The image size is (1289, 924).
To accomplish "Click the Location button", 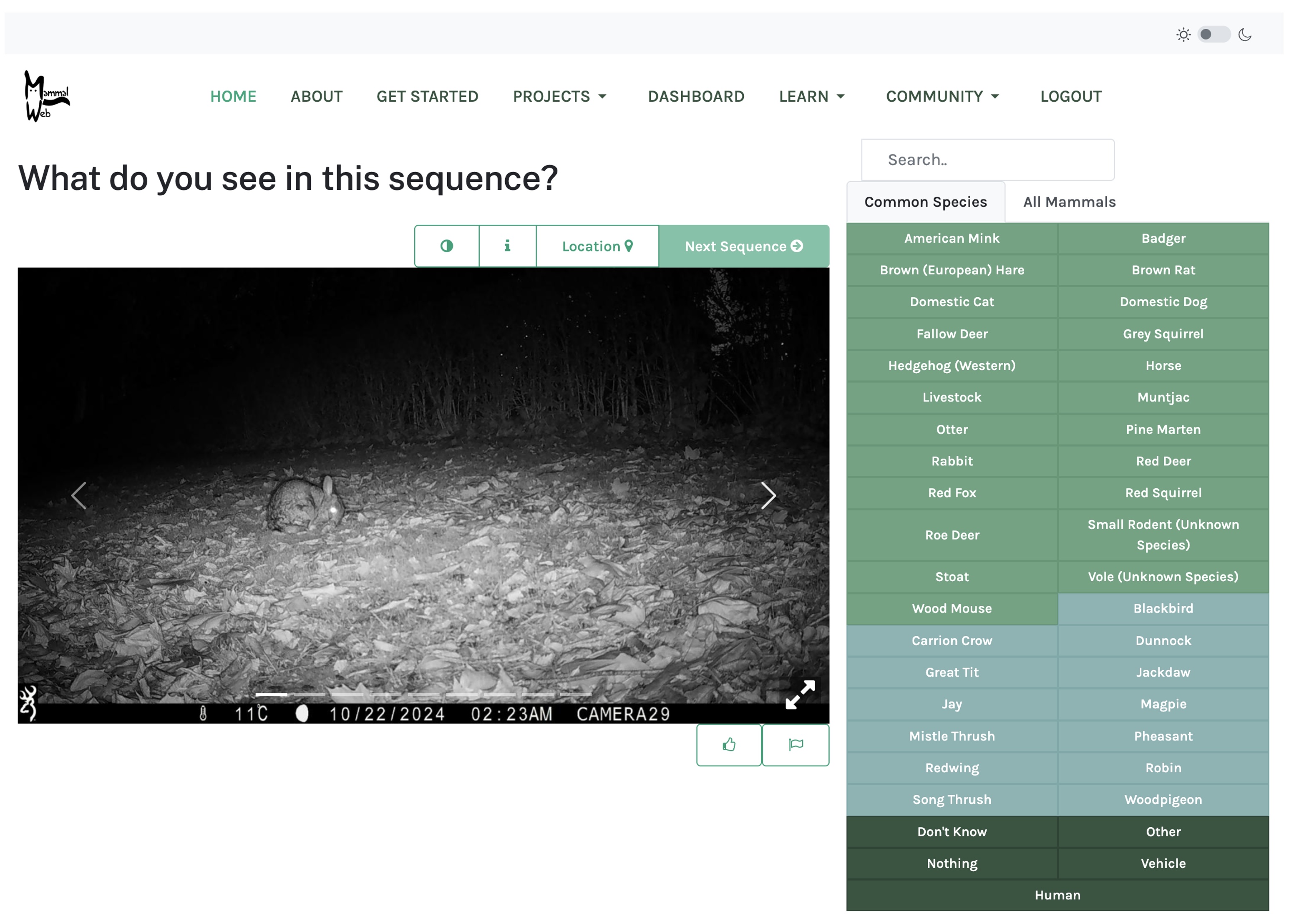I will coord(597,246).
